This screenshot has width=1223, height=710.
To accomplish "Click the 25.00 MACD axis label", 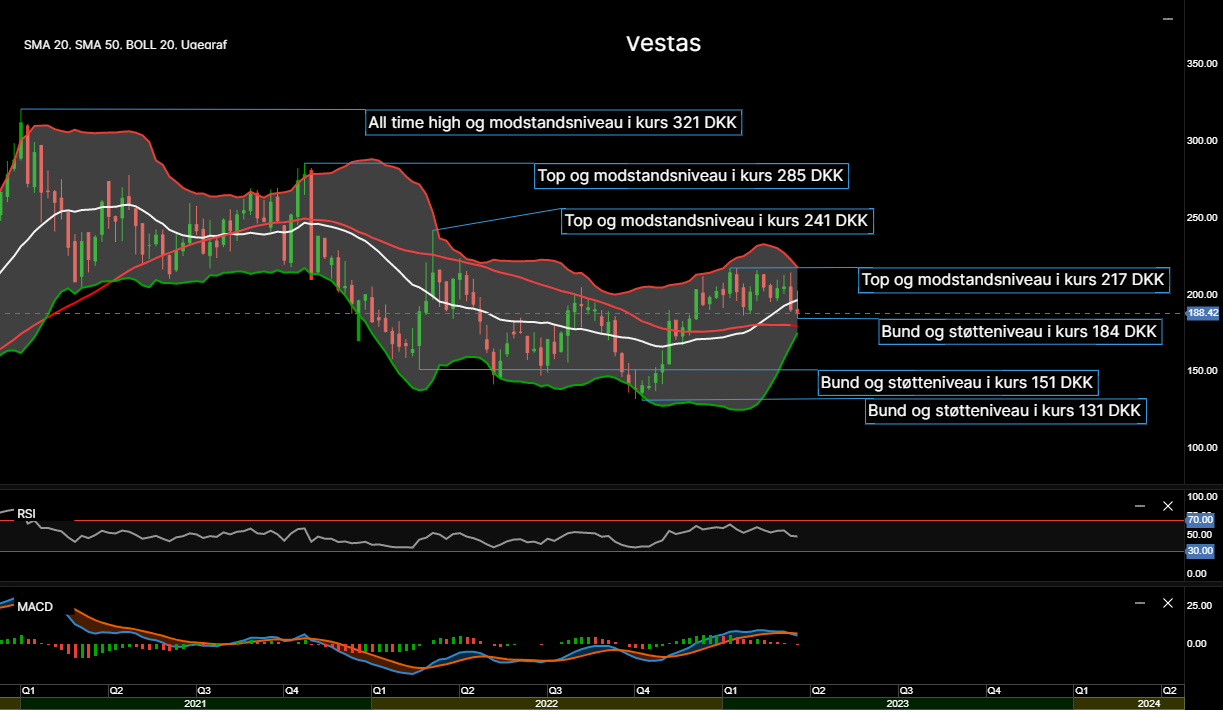I will click(x=1200, y=606).
